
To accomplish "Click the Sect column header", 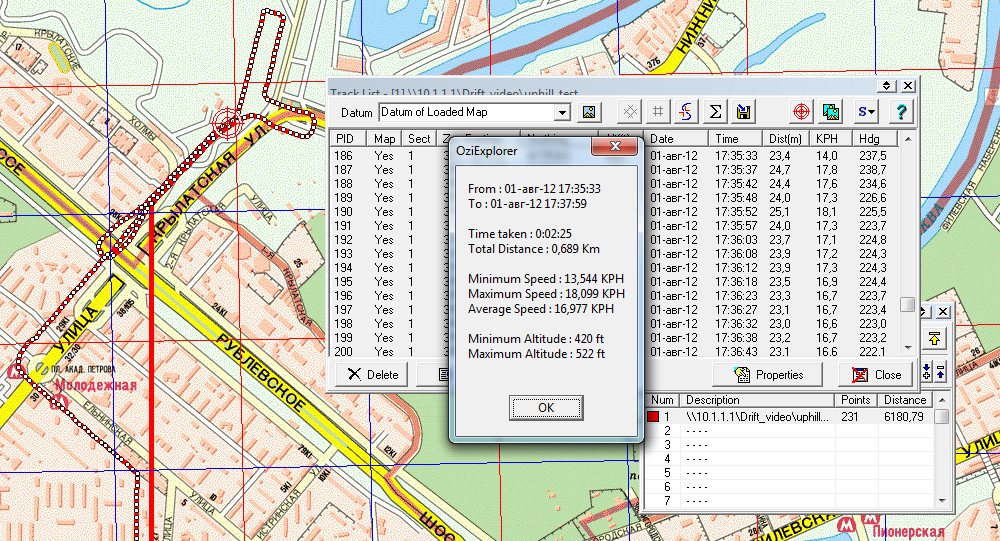I will [x=419, y=138].
